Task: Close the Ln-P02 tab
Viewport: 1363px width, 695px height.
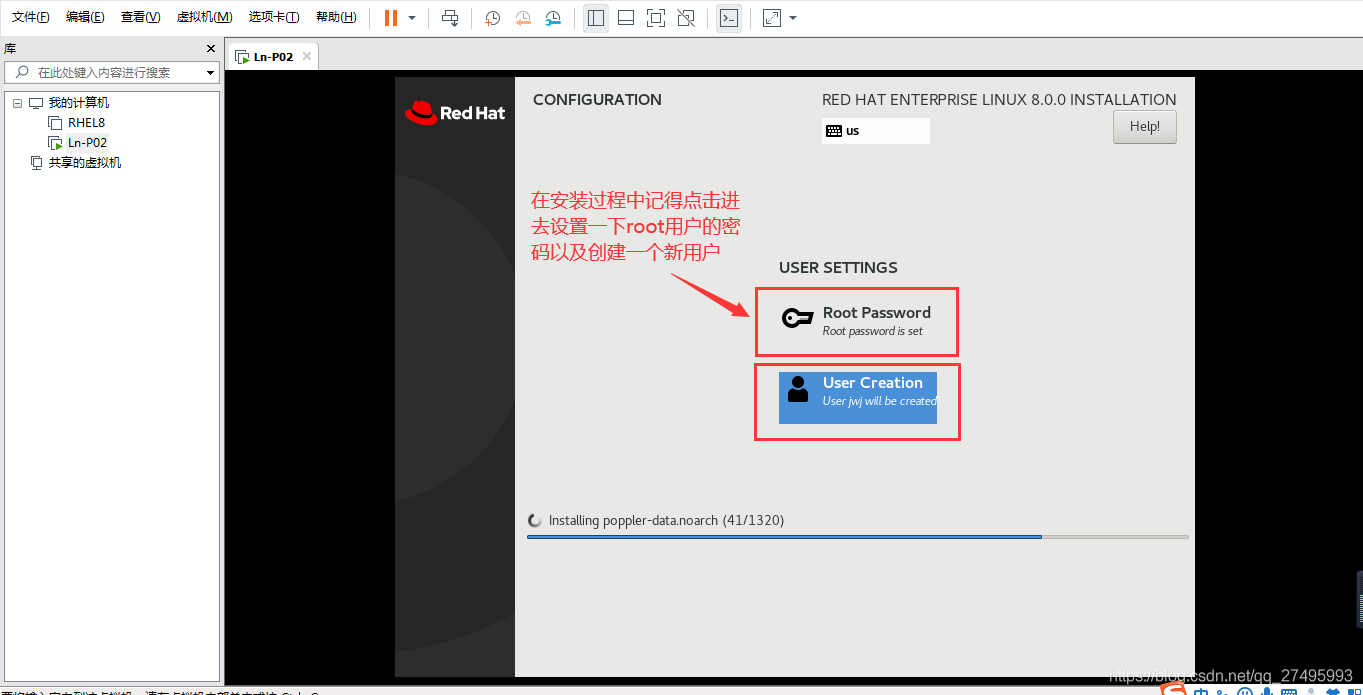Action: (307, 56)
